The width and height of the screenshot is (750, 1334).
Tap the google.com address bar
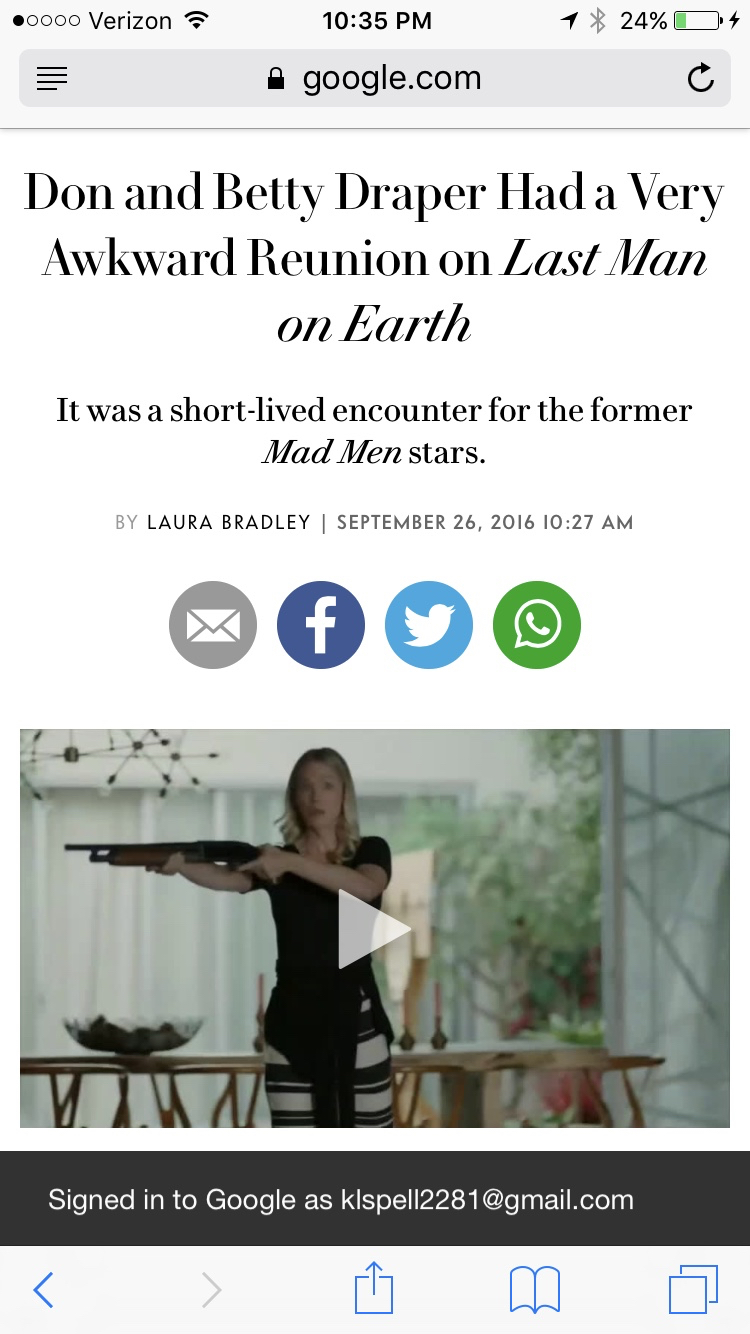[375, 78]
